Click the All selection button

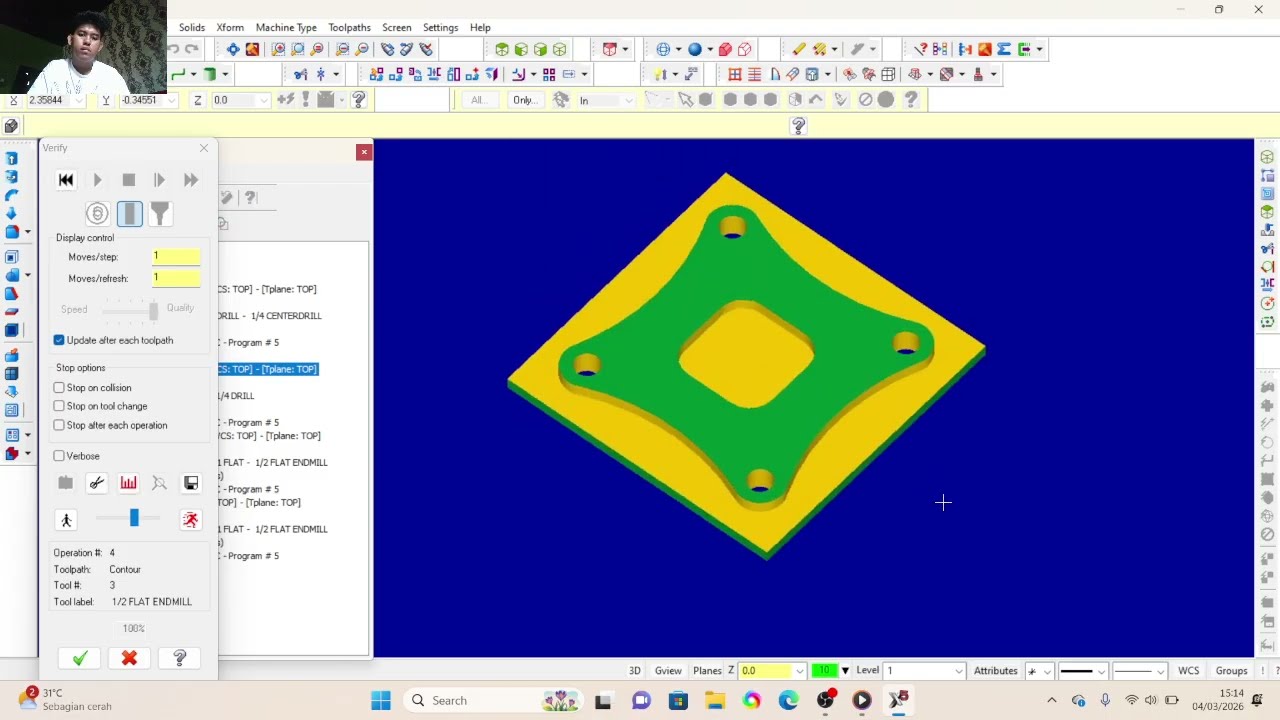pyautogui.click(x=478, y=100)
